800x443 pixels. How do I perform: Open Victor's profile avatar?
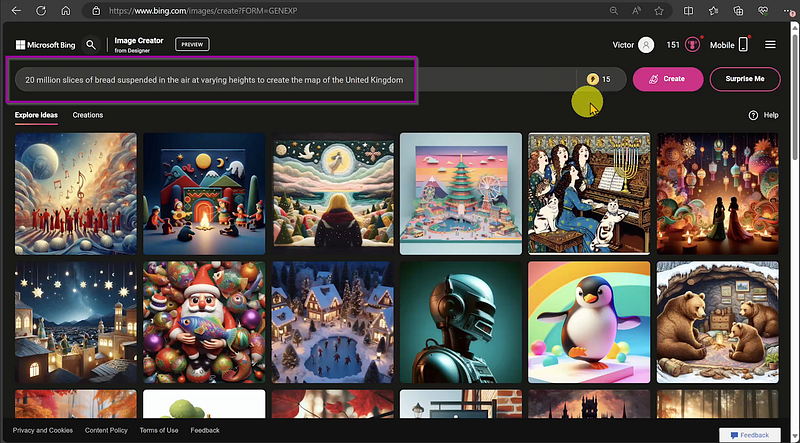coord(646,45)
